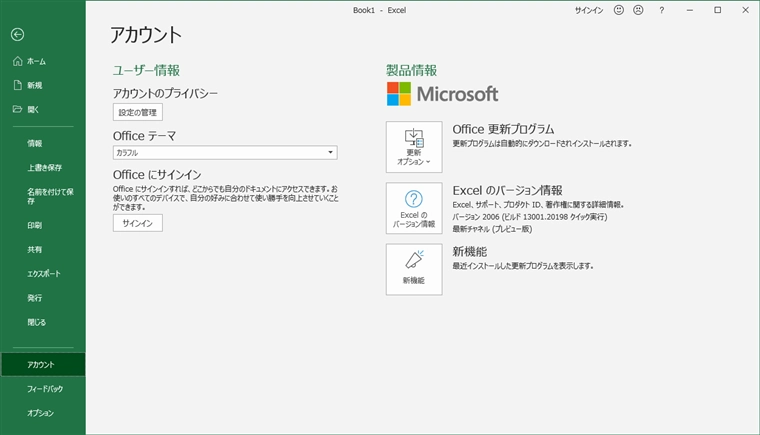
Task: Click the 新規 document icon in sidebar
Action: (x=17, y=85)
